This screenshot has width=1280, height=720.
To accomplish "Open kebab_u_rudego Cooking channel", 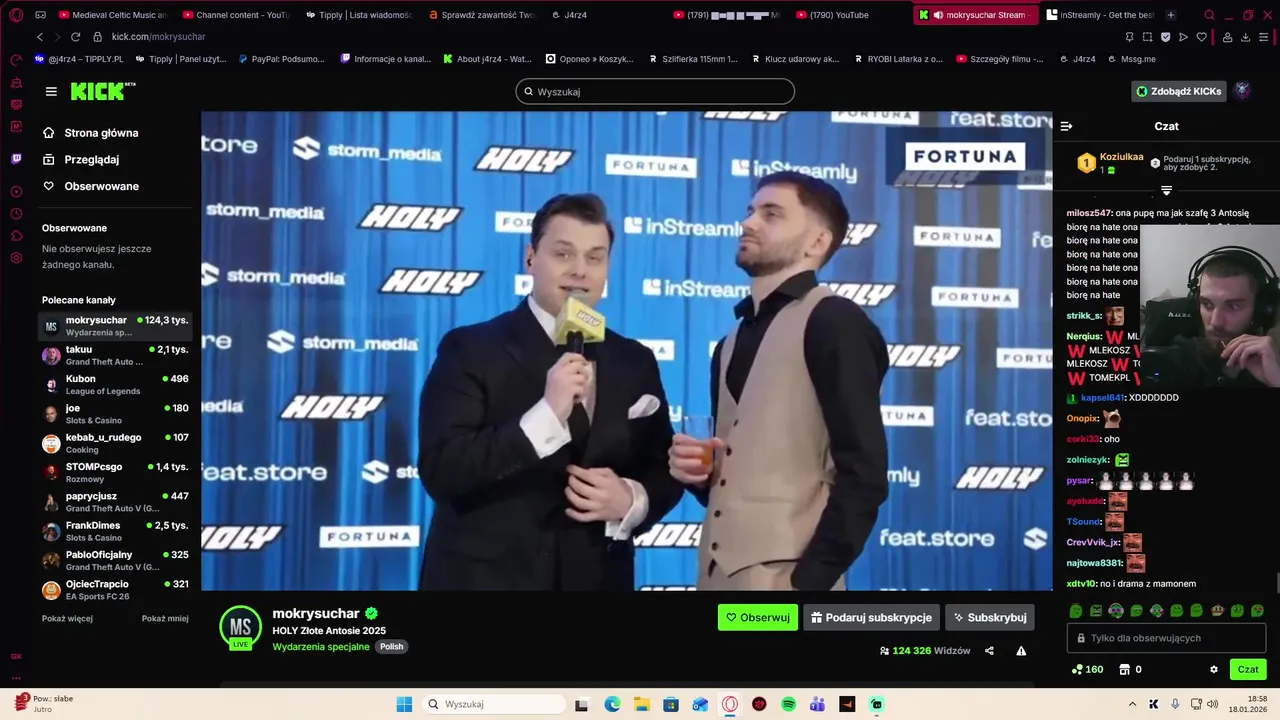I will pos(115,443).
